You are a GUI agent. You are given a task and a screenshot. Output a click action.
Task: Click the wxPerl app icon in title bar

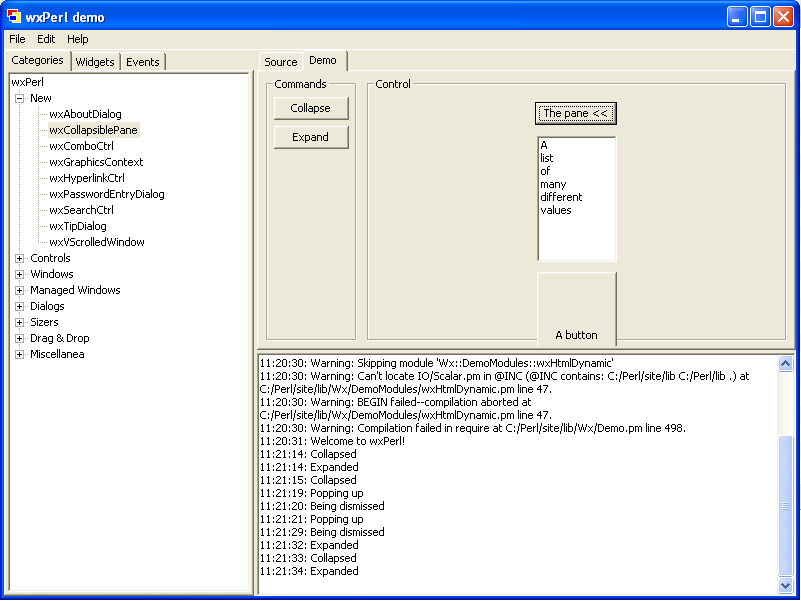point(13,17)
